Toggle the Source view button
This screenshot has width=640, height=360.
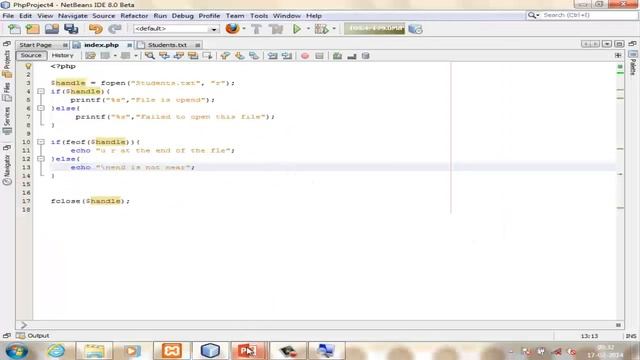tap(31, 56)
